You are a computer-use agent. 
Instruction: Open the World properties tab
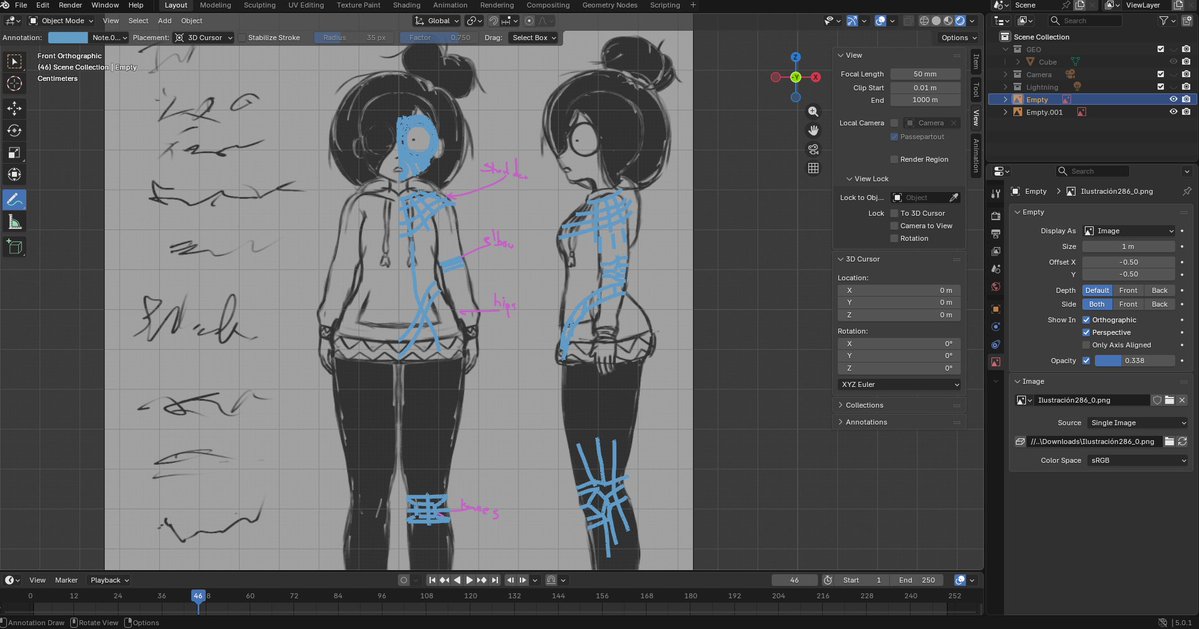[x=996, y=287]
